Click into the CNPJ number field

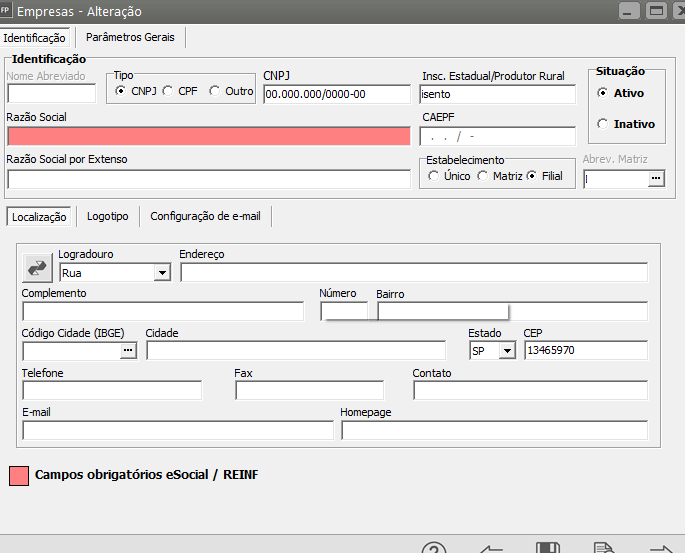pos(337,94)
